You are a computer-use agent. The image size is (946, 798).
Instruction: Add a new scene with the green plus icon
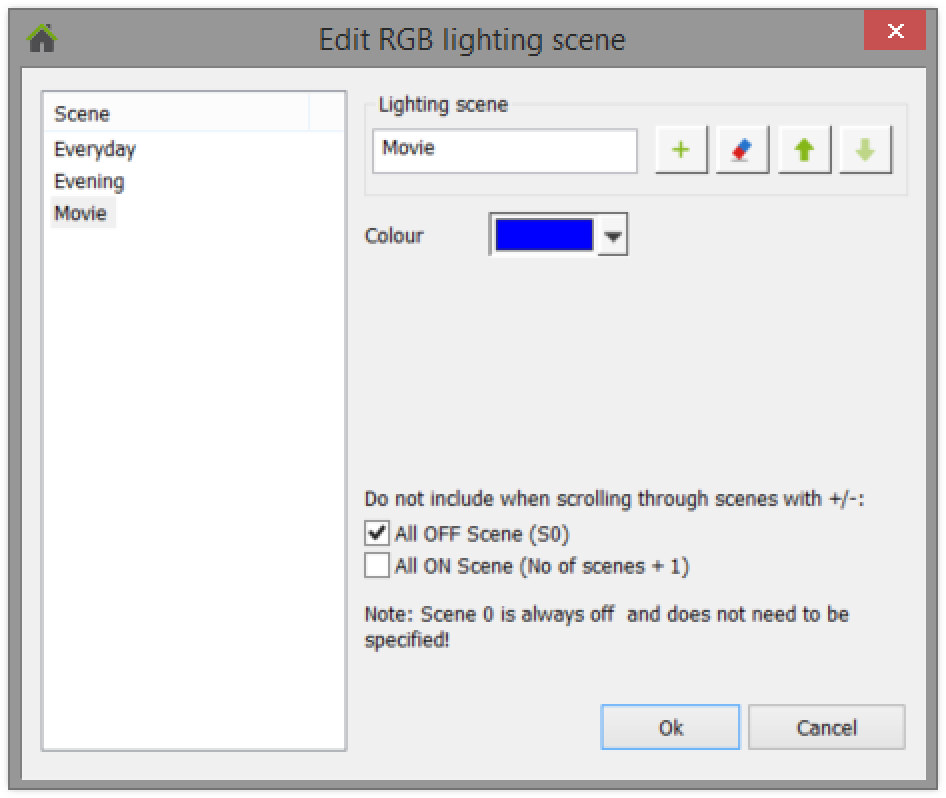[680, 150]
